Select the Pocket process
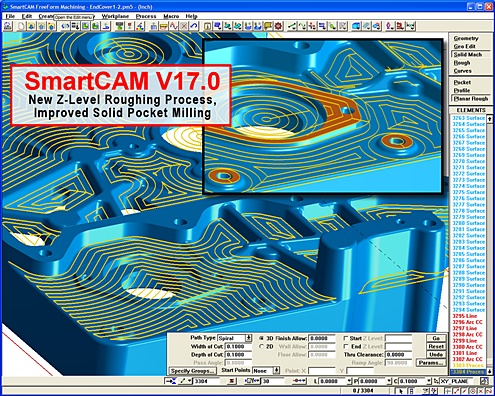The width and height of the screenshot is (495, 396). [x=462, y=82]
